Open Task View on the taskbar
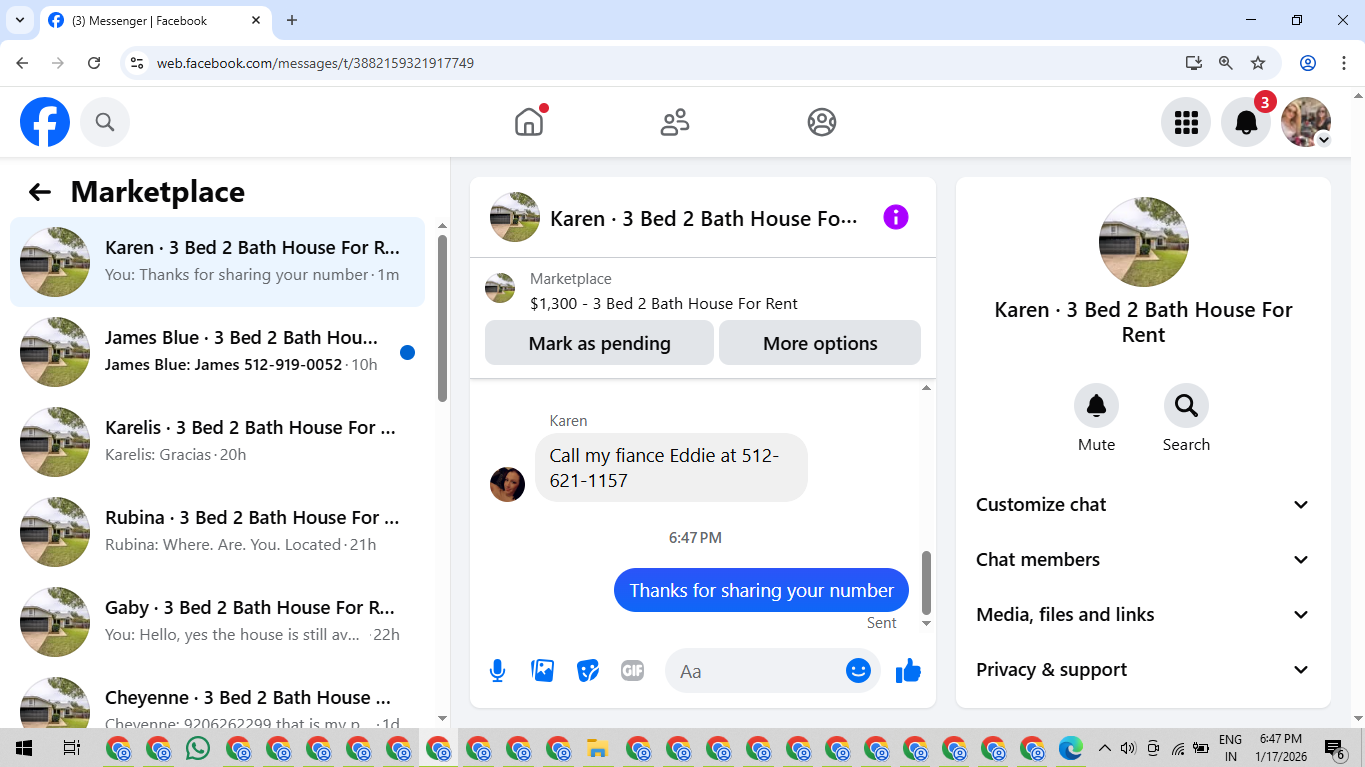 71,748
